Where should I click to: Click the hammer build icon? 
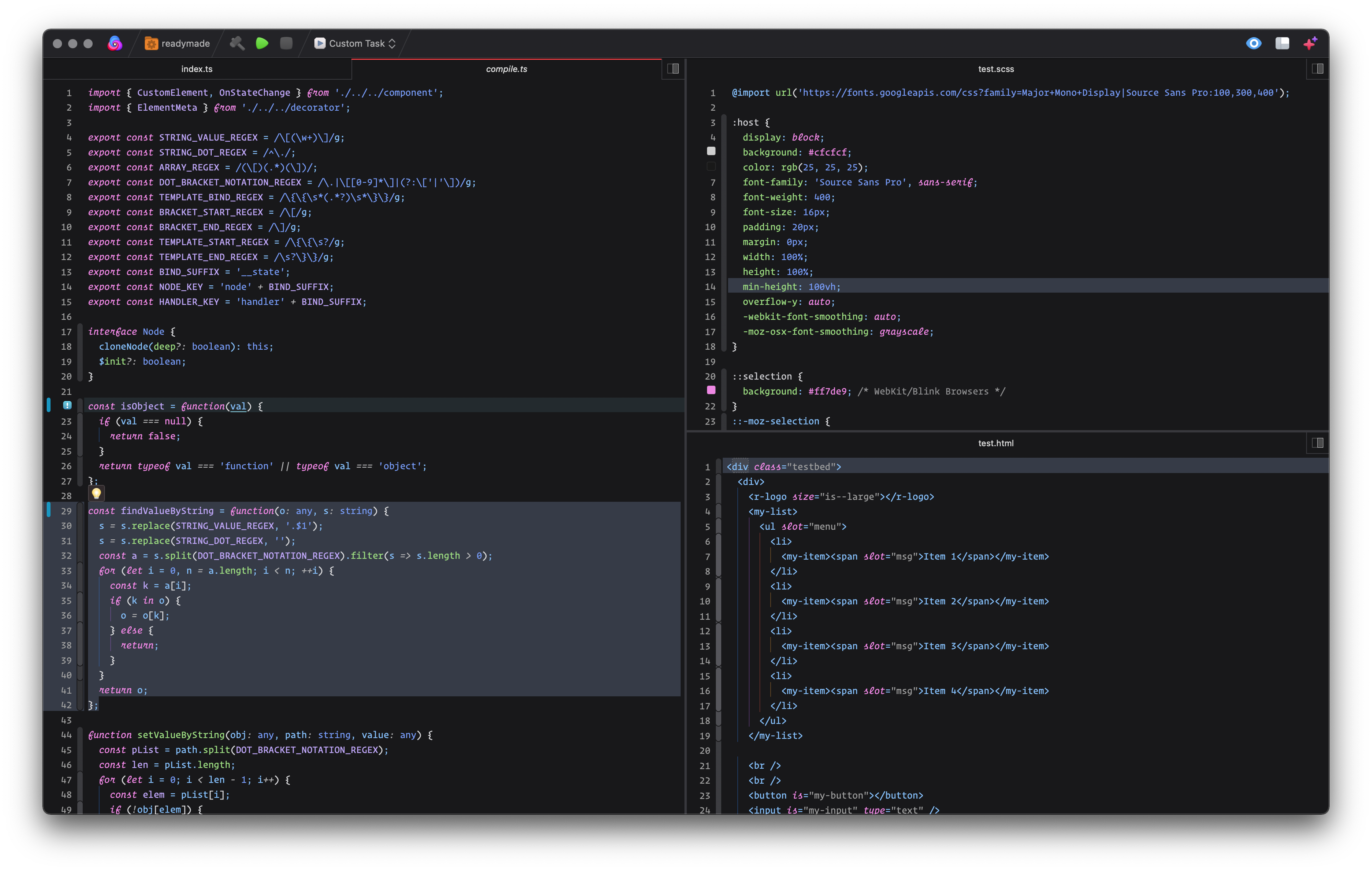pos(237,43)
